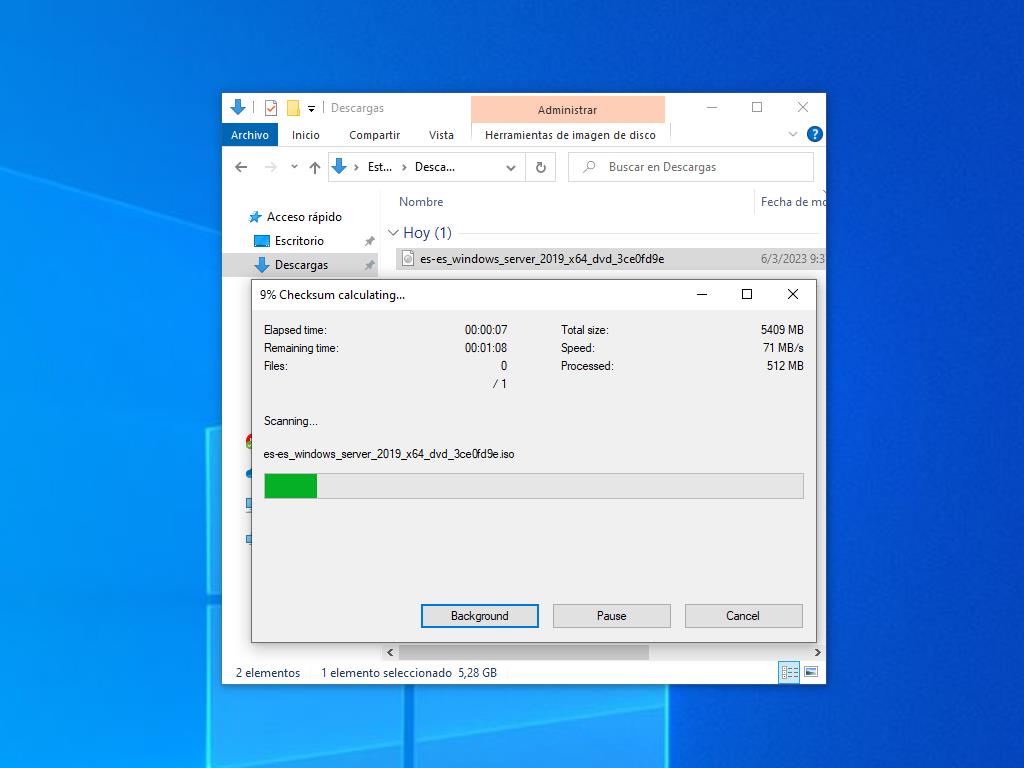Click the green checksum progress bar
1024x768 pixels.
click(x=534, y=486)
